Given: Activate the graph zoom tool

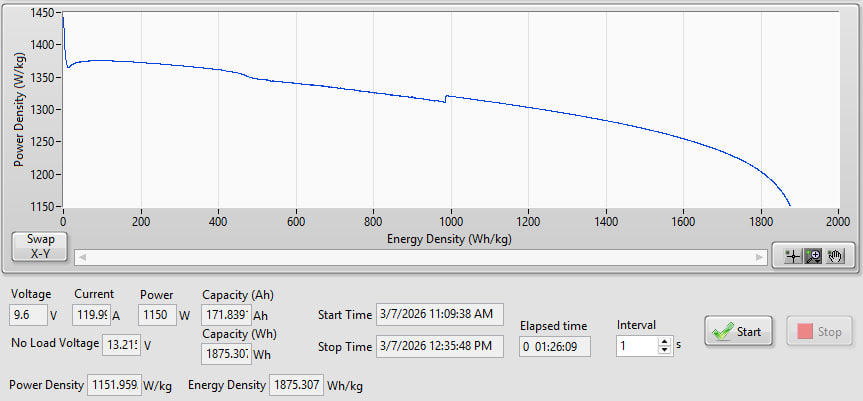Looking at the screenshot, I should click(x=815, y=256).
